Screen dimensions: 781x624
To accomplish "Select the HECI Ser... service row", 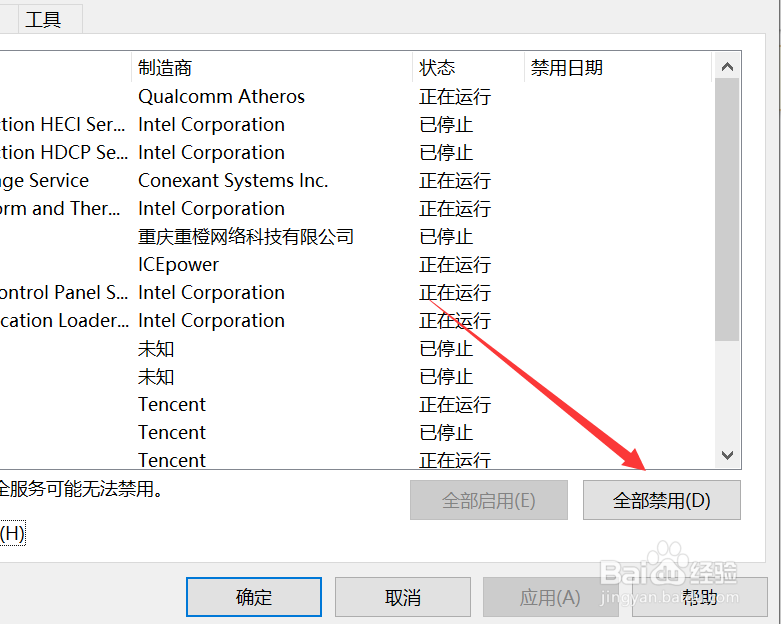I will pyautogui.click(x=356, y=125).
